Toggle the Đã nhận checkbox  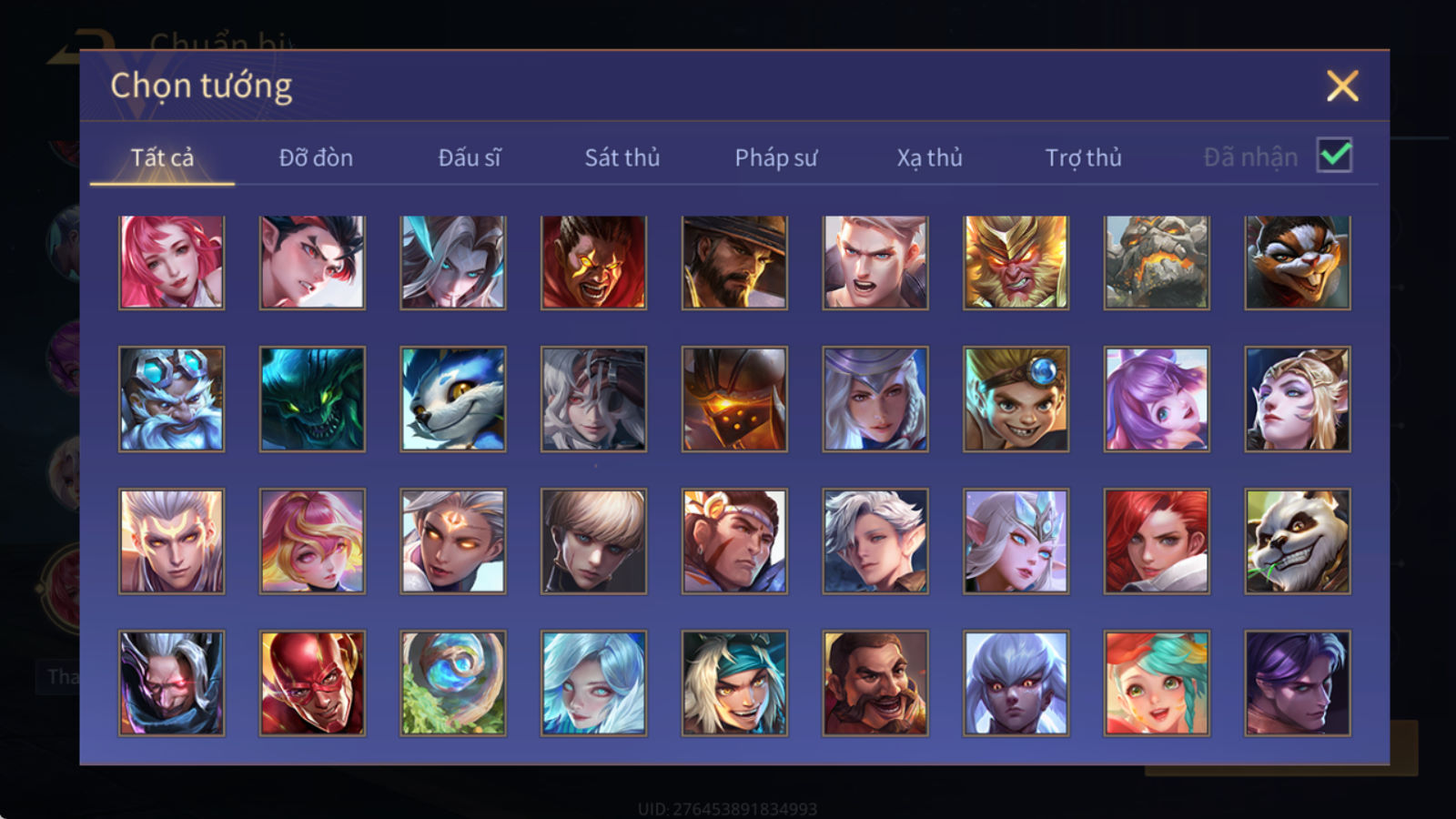click(x=1334, y=156)
